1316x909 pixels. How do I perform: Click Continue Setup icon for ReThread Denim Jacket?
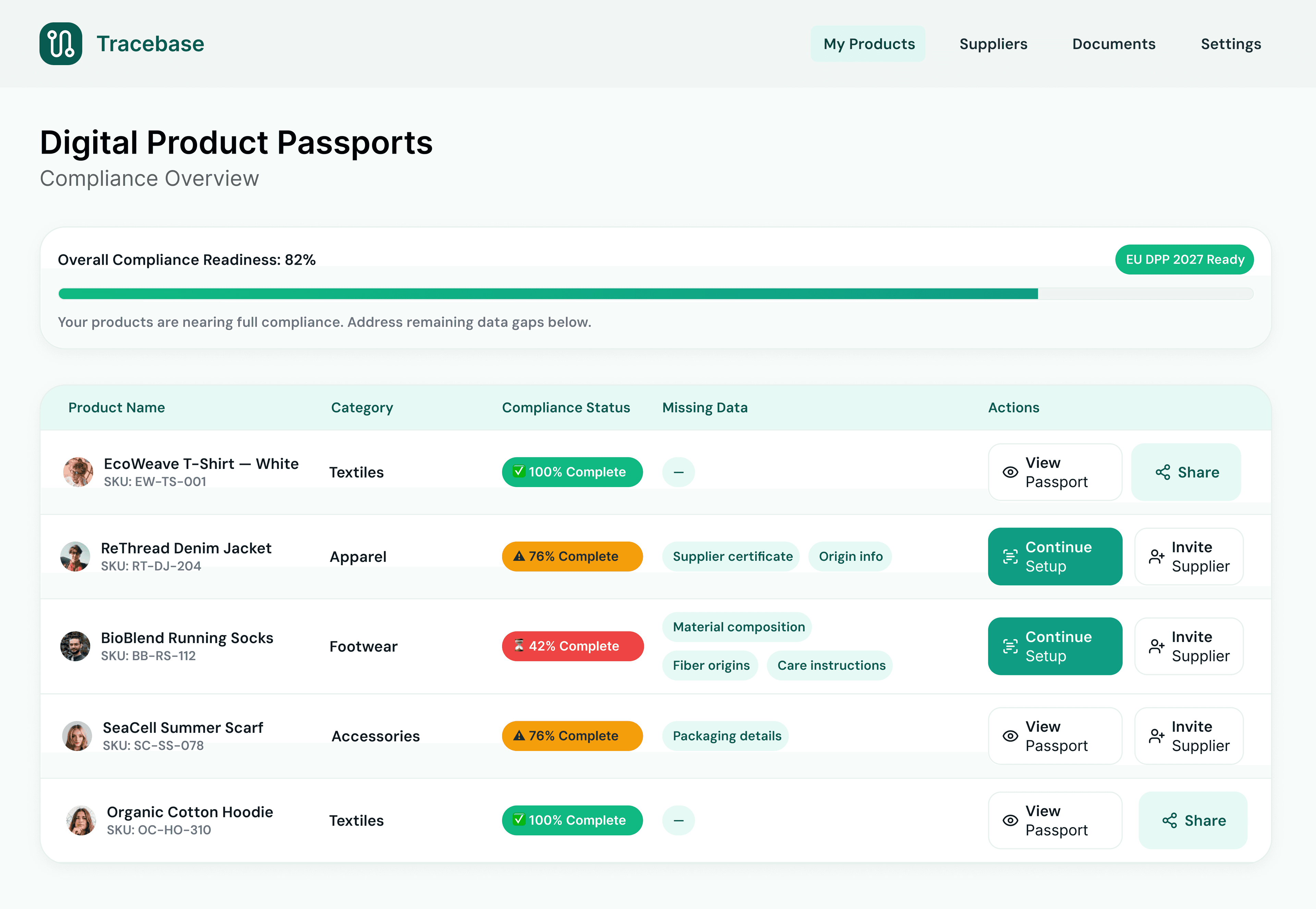pyautogui.click(x=1010, y=556)
